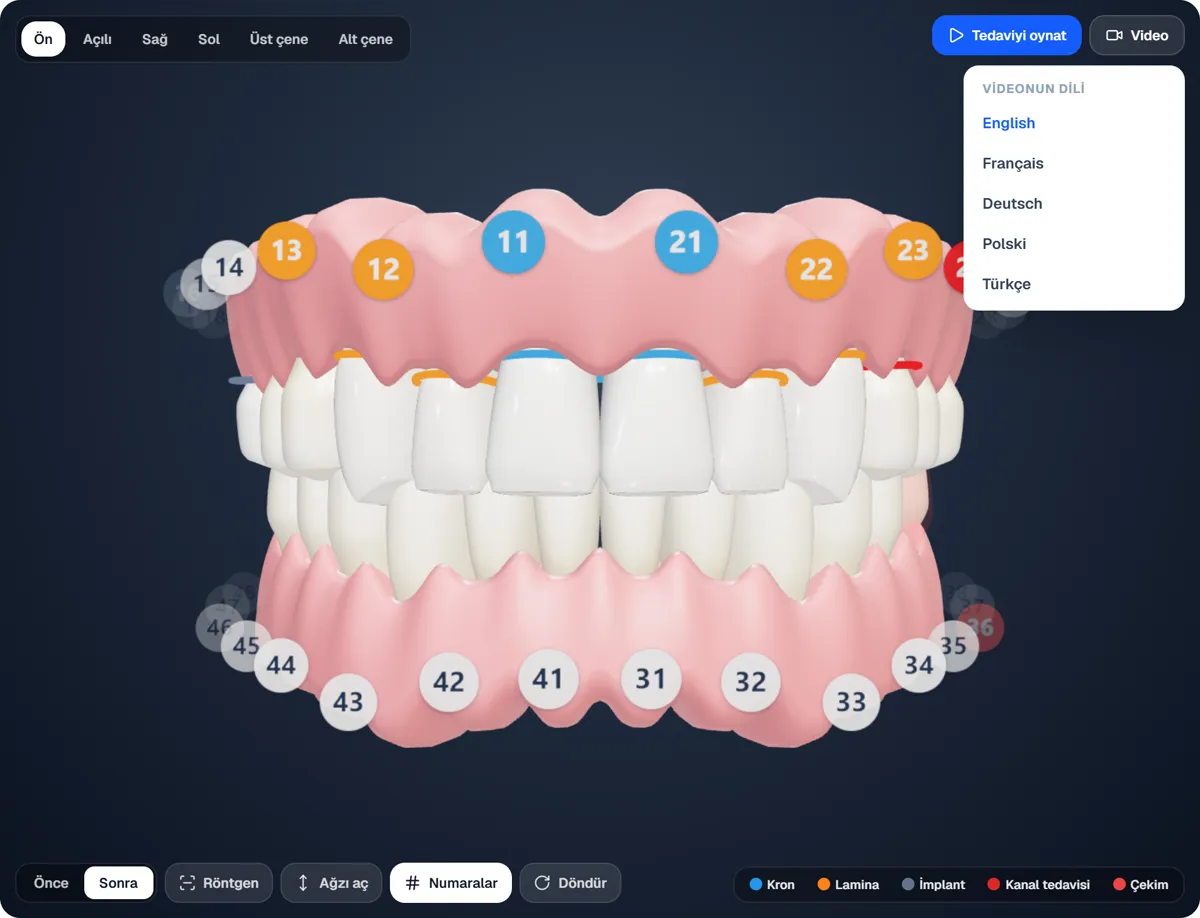Toggle tooth Numaralar labels
This screenshot has height=918, width=1200.
451,883
